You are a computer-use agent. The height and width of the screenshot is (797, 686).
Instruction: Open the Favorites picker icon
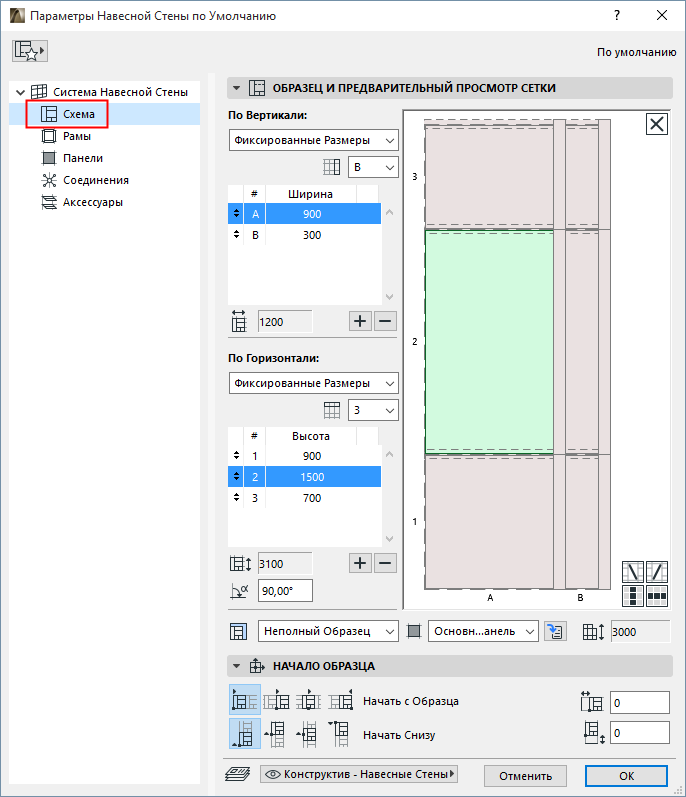(x=30, y=51)
